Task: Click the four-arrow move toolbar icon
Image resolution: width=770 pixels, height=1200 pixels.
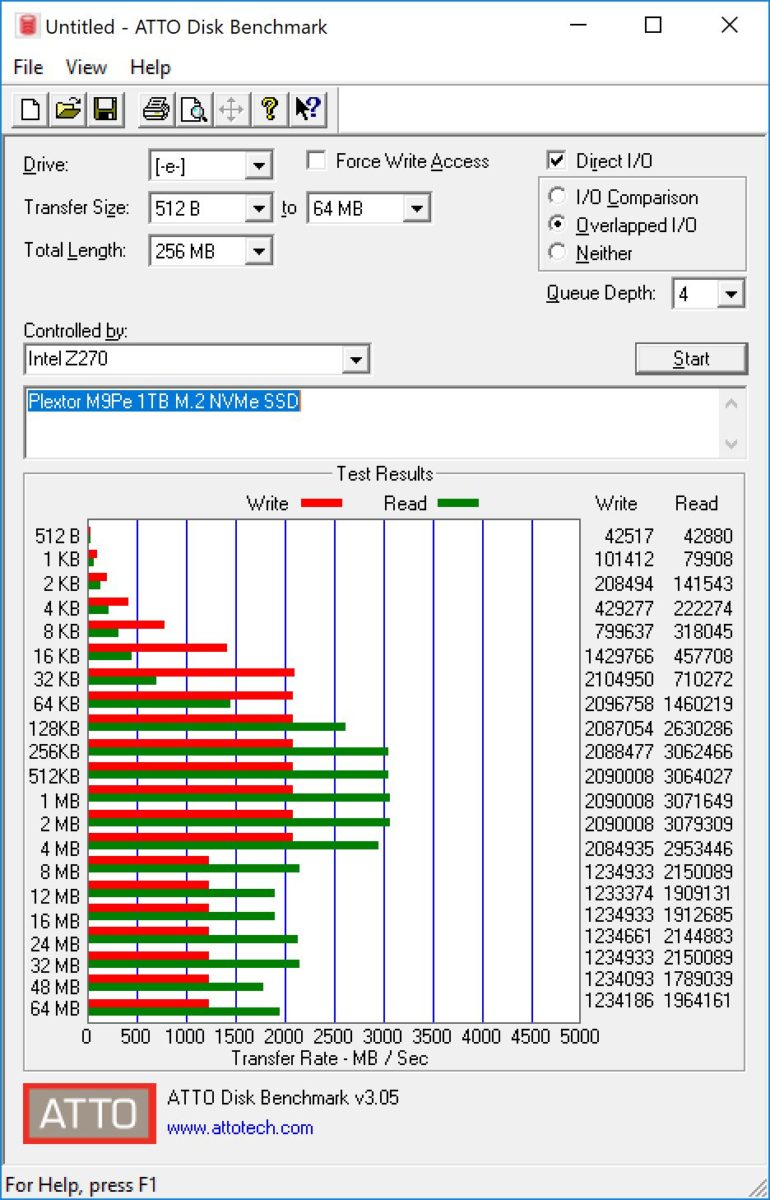Action: [x=231, y=109]
